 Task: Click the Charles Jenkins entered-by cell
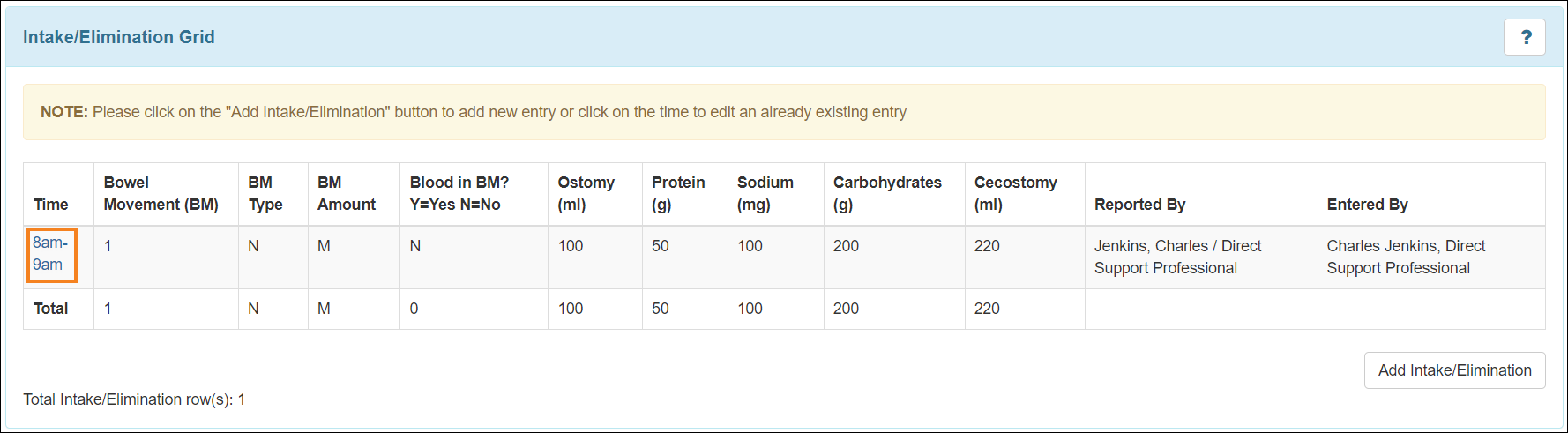[x=1406, y=257]
